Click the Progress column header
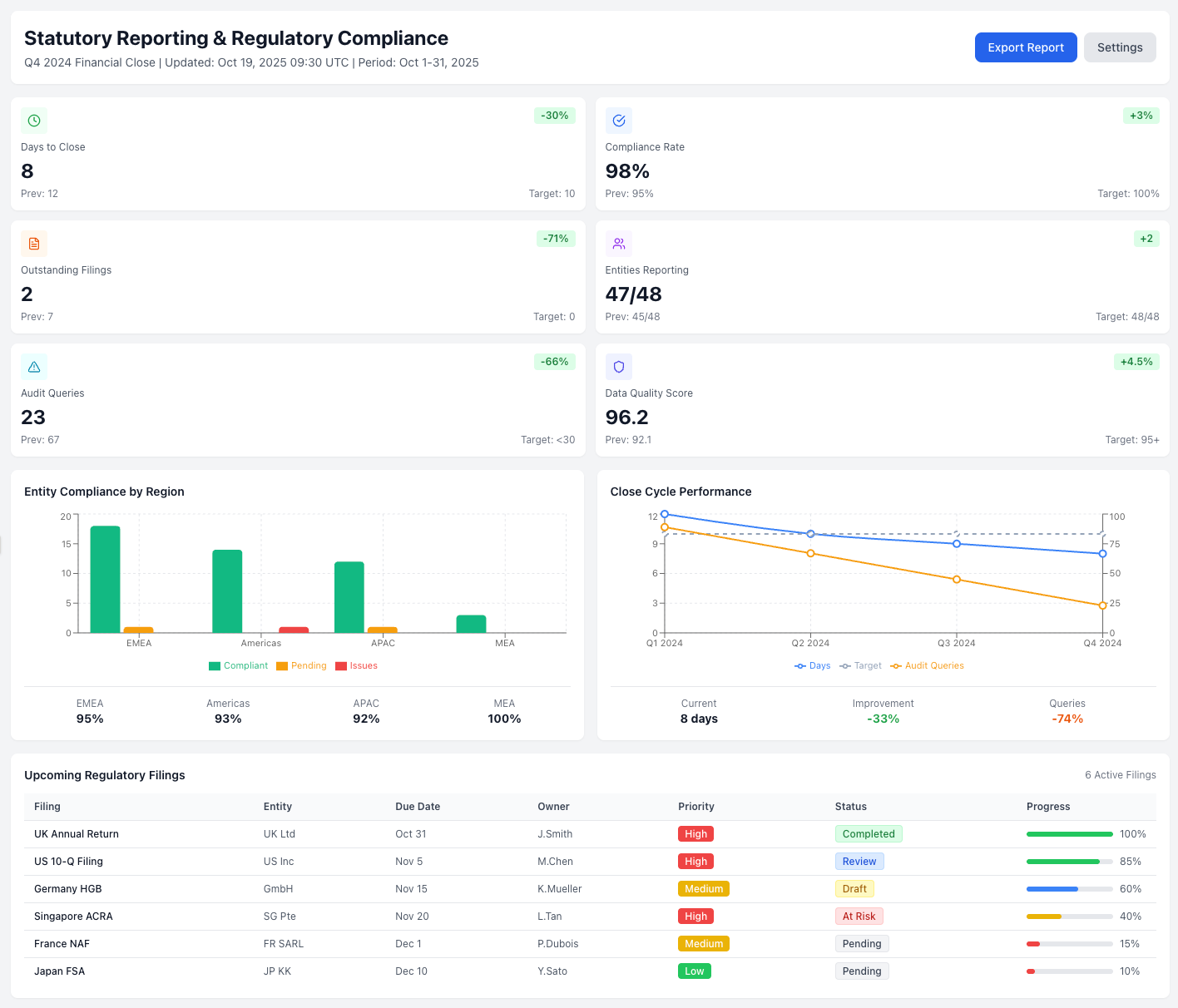Viewport: 1178px width, 1008px height. [x=1048, y=807]
